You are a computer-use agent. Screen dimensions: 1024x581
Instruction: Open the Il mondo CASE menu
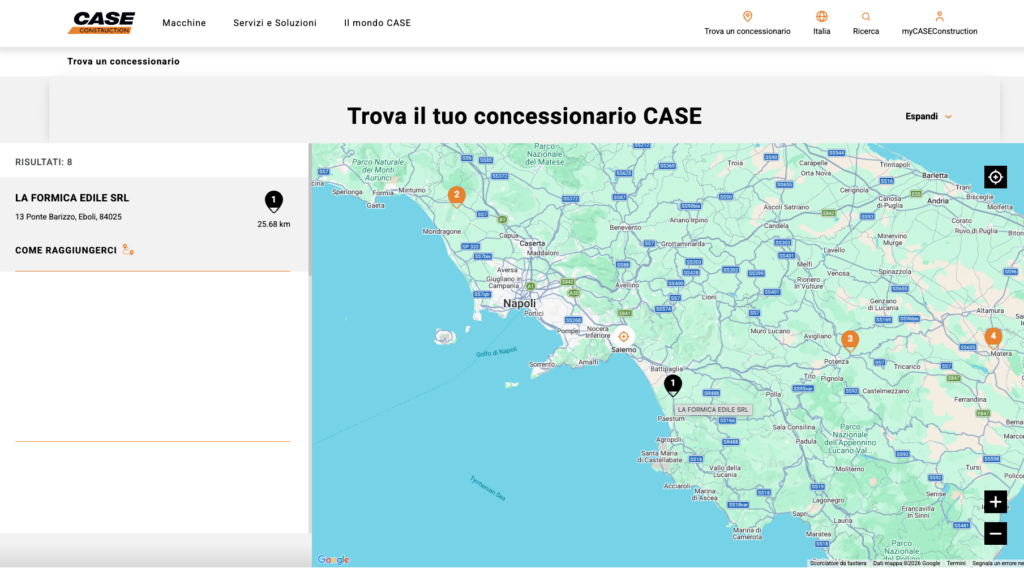pyautogui.click(x=377, y=23)
